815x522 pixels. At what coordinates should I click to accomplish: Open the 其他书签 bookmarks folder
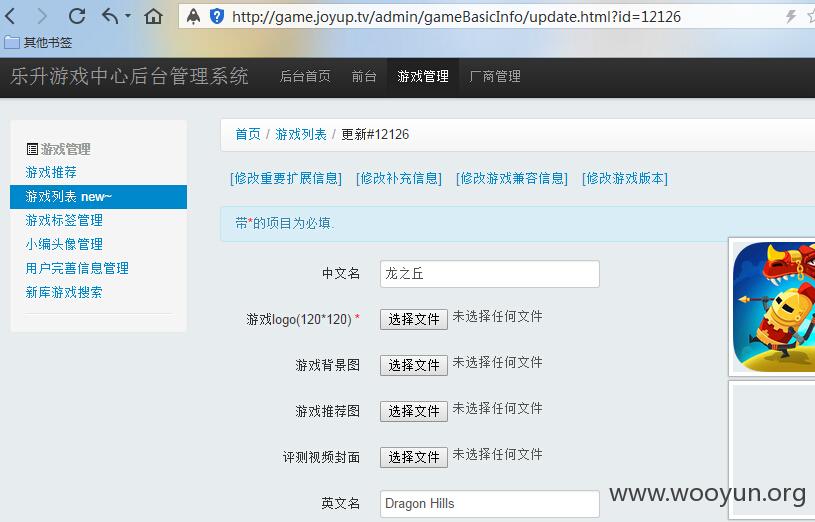pyautogui.click(x=38, y=43)
